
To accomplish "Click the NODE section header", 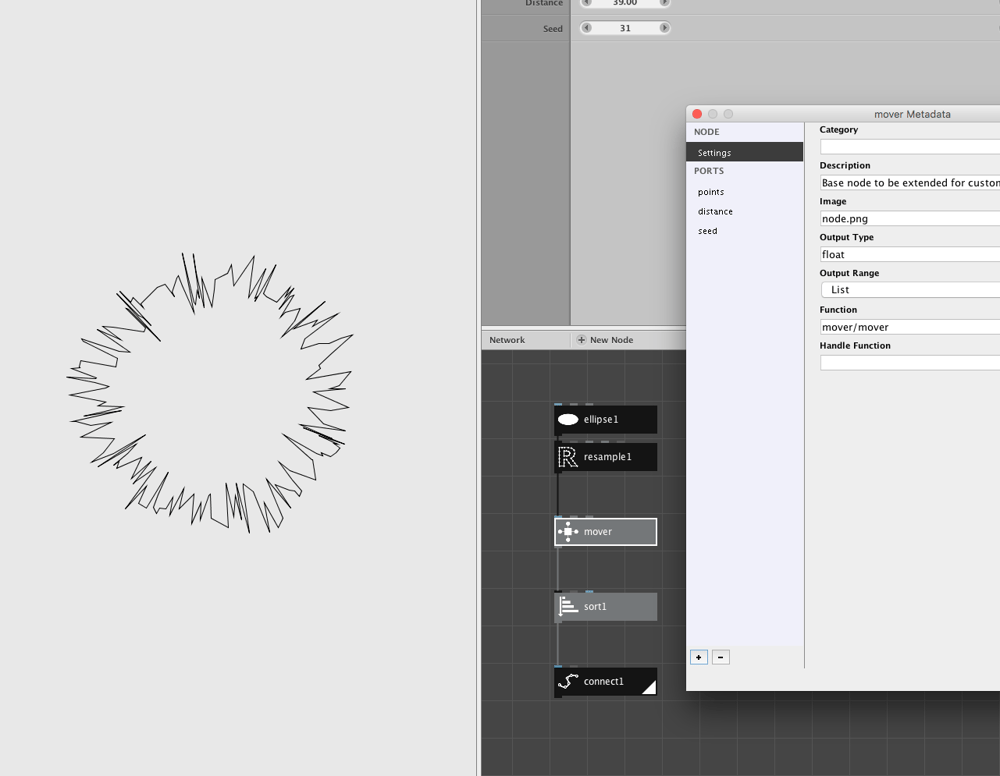I will click(706, 132).
